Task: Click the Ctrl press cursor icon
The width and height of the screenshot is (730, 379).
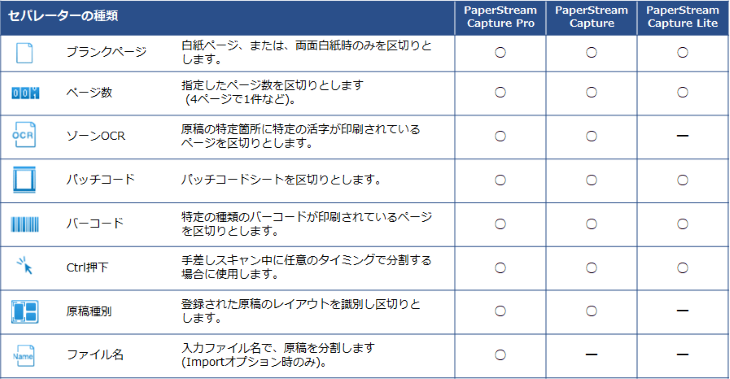Action: point(25,266)
